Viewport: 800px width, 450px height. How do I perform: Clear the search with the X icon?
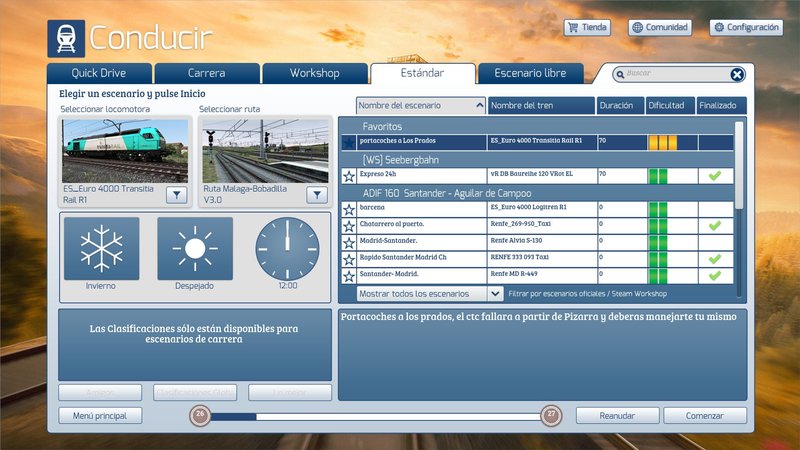pyautogui.click(x=737, y=74)
